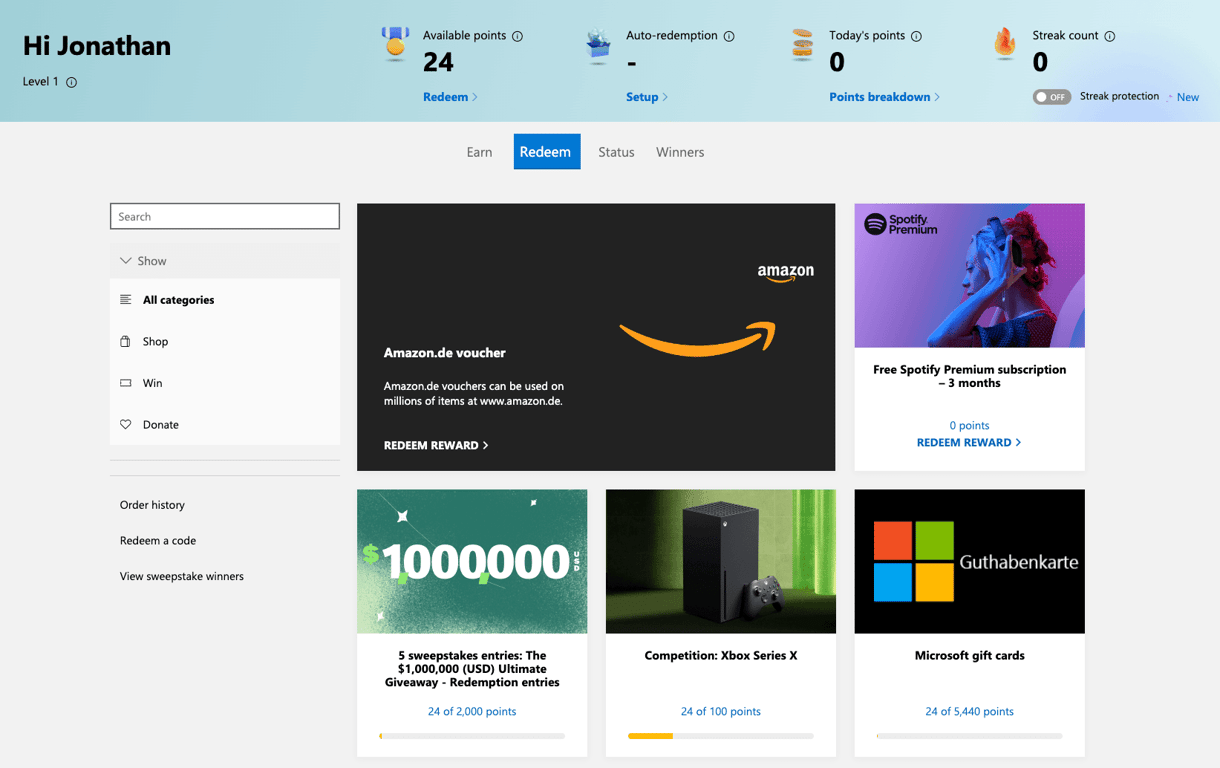The height and width of the screenshot is (768, 1220).
Task: Click the 'Hi Jonathan' greeting
Action: coord(97,46)
